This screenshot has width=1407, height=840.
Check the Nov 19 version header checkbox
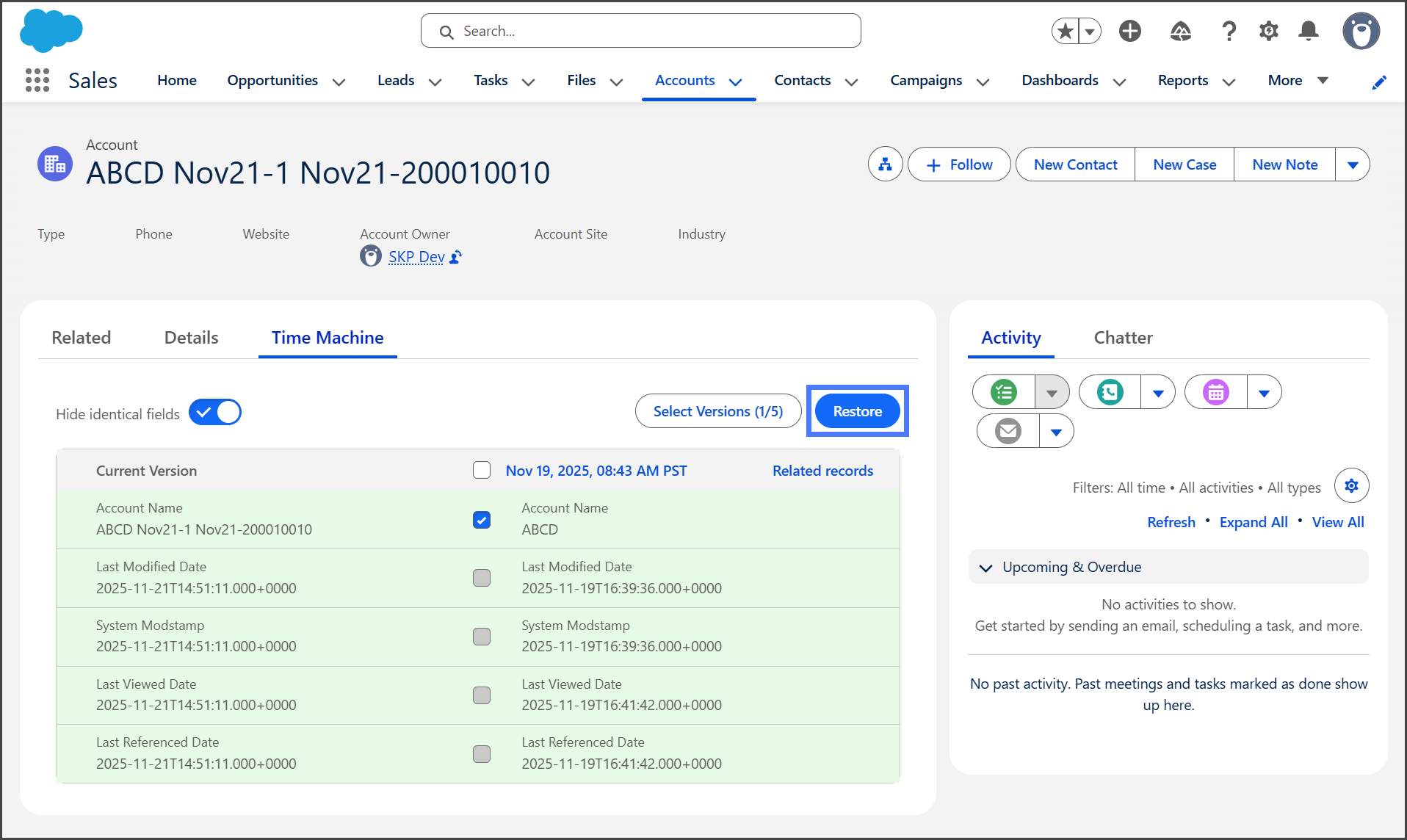[x=482, y=470]
